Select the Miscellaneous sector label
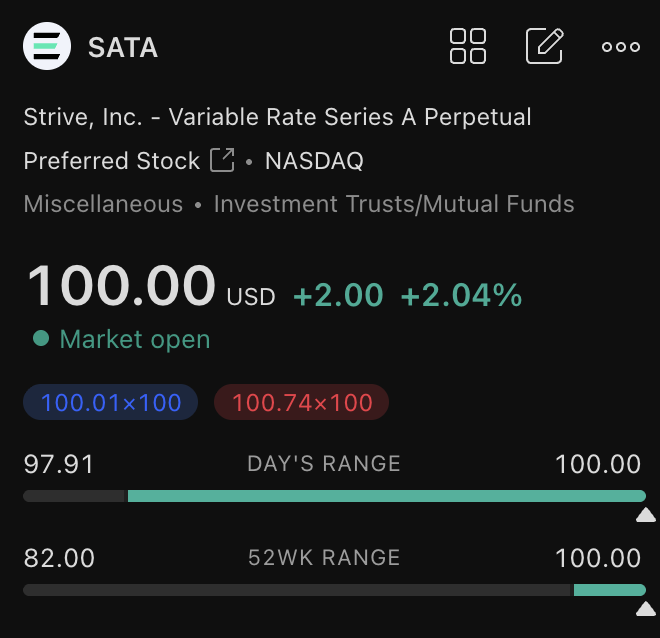The width and height of the screenshot is (660, 638). click(x=103, y=205)
